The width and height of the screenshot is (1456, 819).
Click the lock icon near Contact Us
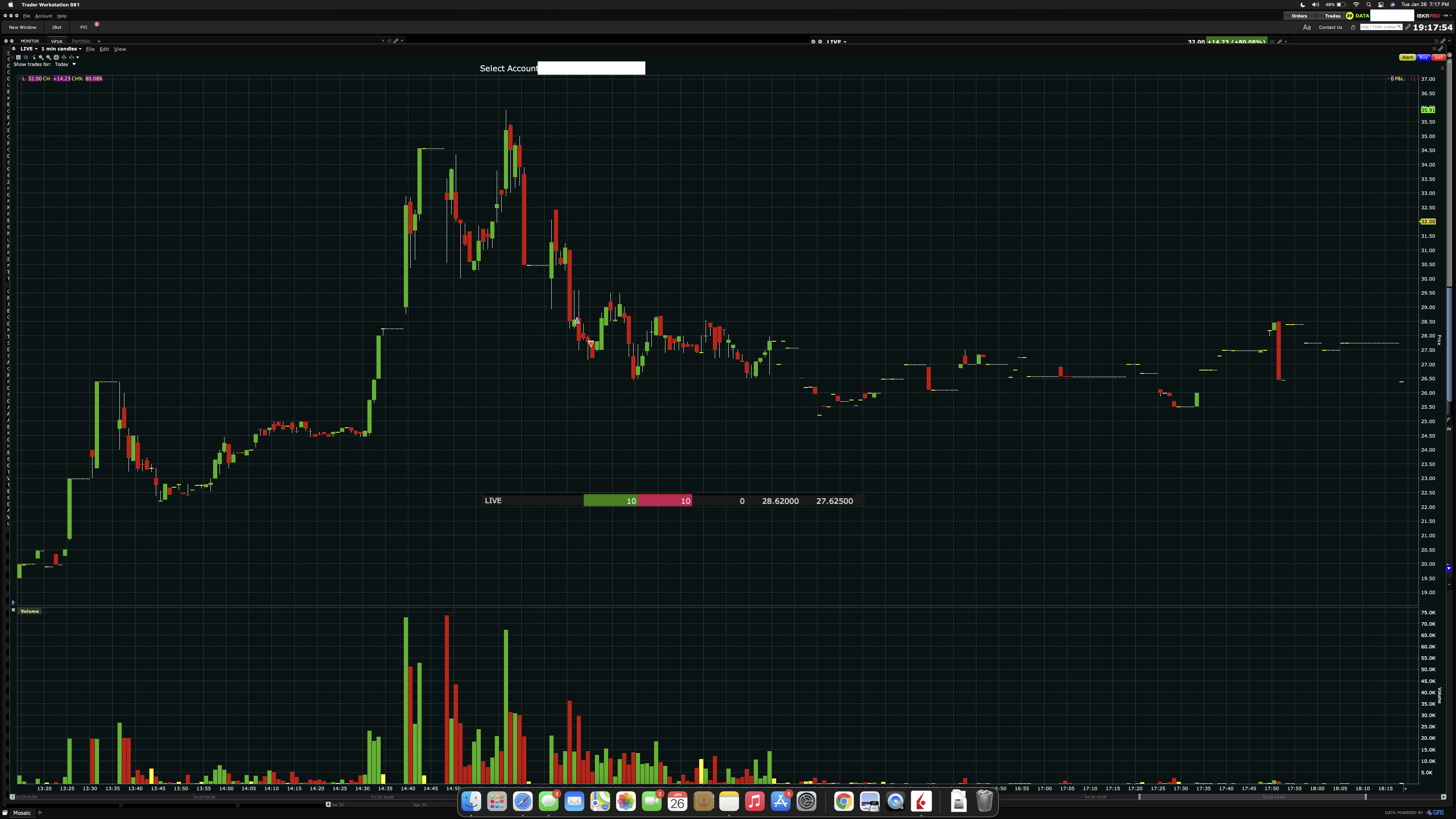[1353, 27]
